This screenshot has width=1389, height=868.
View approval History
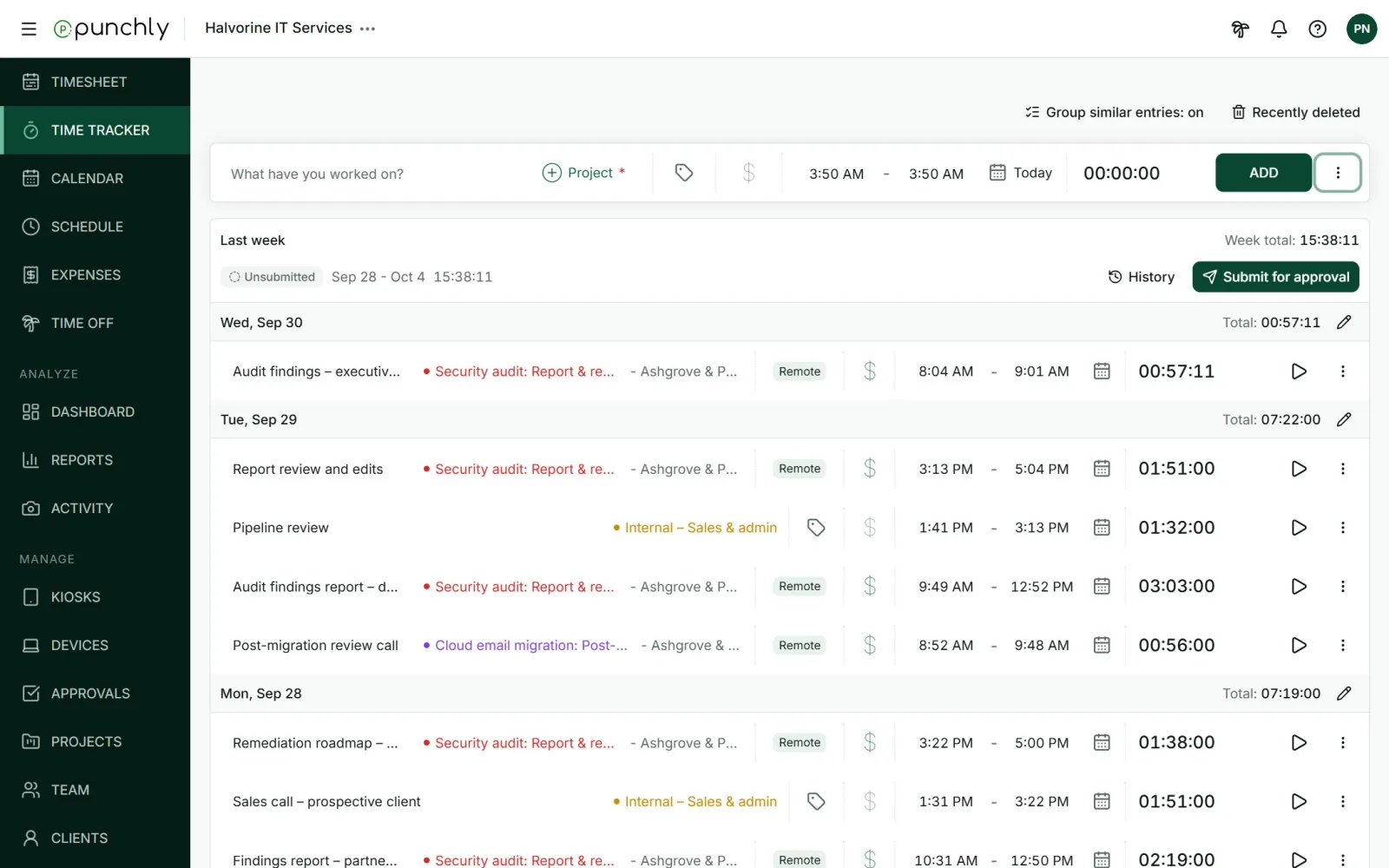coord(1141,277)
